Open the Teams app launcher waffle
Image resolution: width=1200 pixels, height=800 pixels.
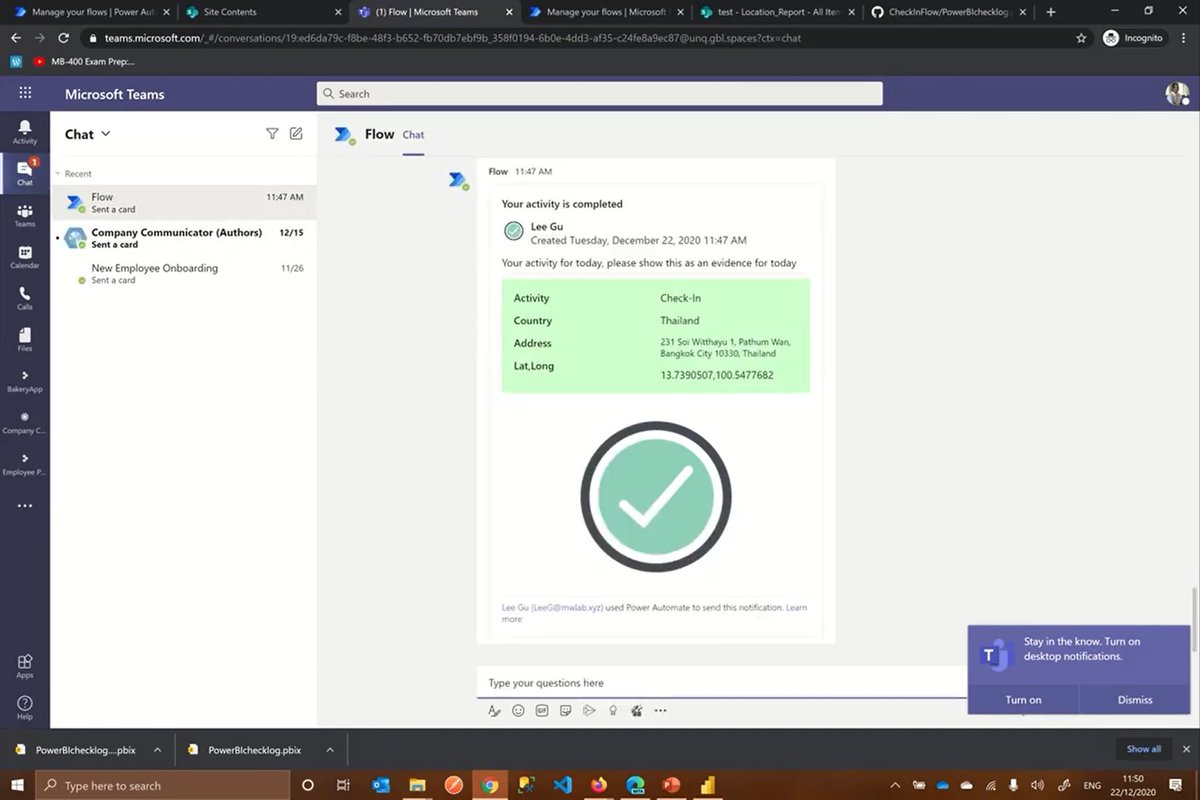pos(25,93)
